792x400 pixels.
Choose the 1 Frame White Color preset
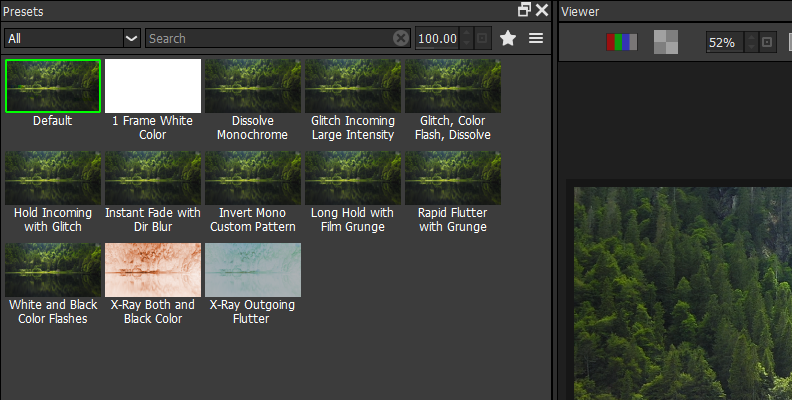pyautogui.click(x=153, y=86)
